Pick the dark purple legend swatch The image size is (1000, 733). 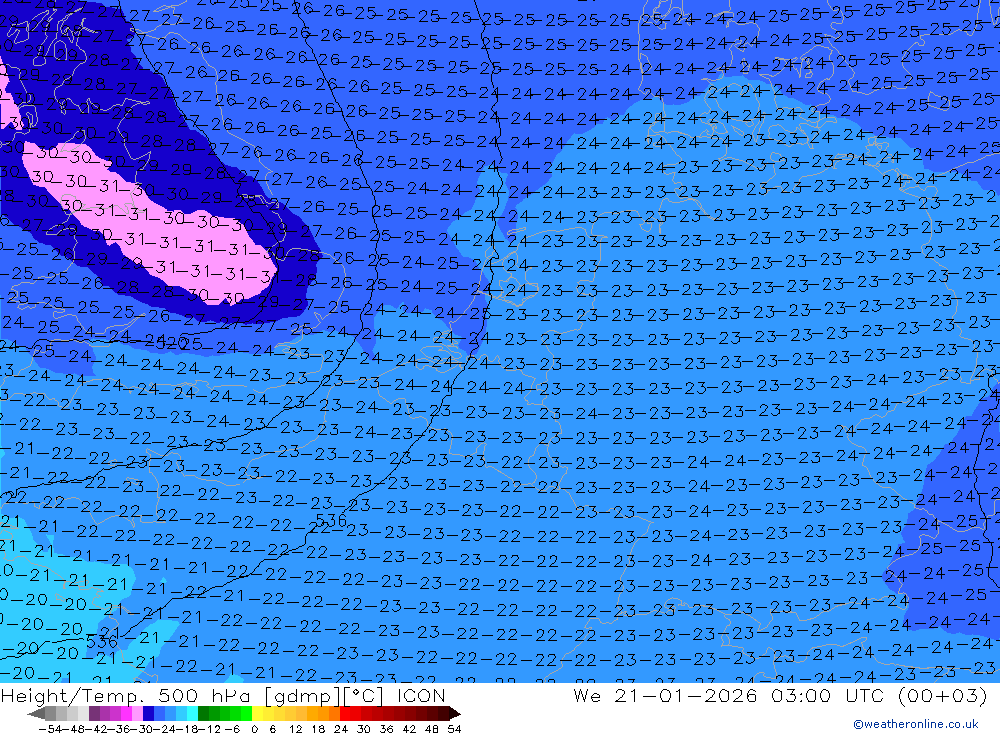(x=94, y=714)
